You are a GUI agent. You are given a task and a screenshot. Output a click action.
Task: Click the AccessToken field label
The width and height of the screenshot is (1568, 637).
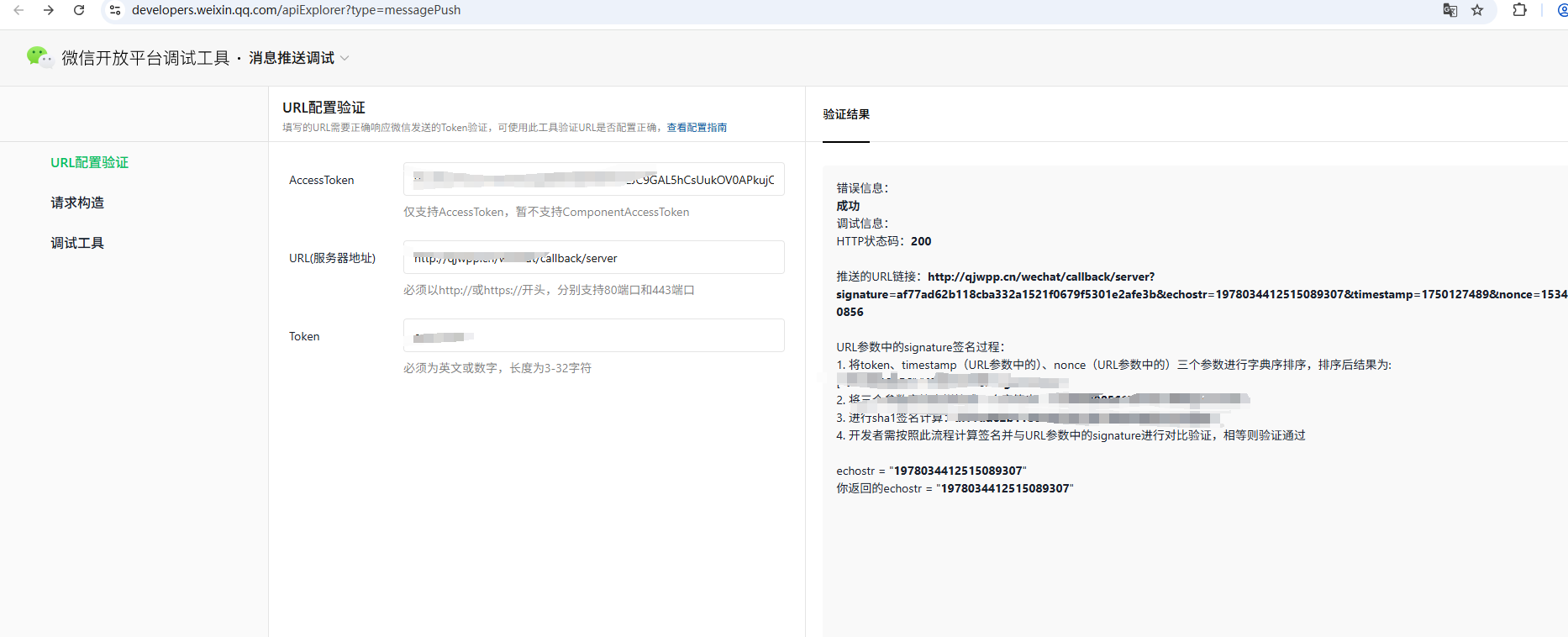322,180
